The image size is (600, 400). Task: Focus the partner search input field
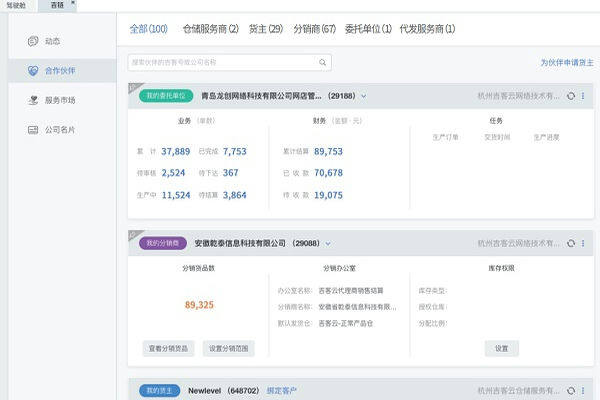click(230, 62)
